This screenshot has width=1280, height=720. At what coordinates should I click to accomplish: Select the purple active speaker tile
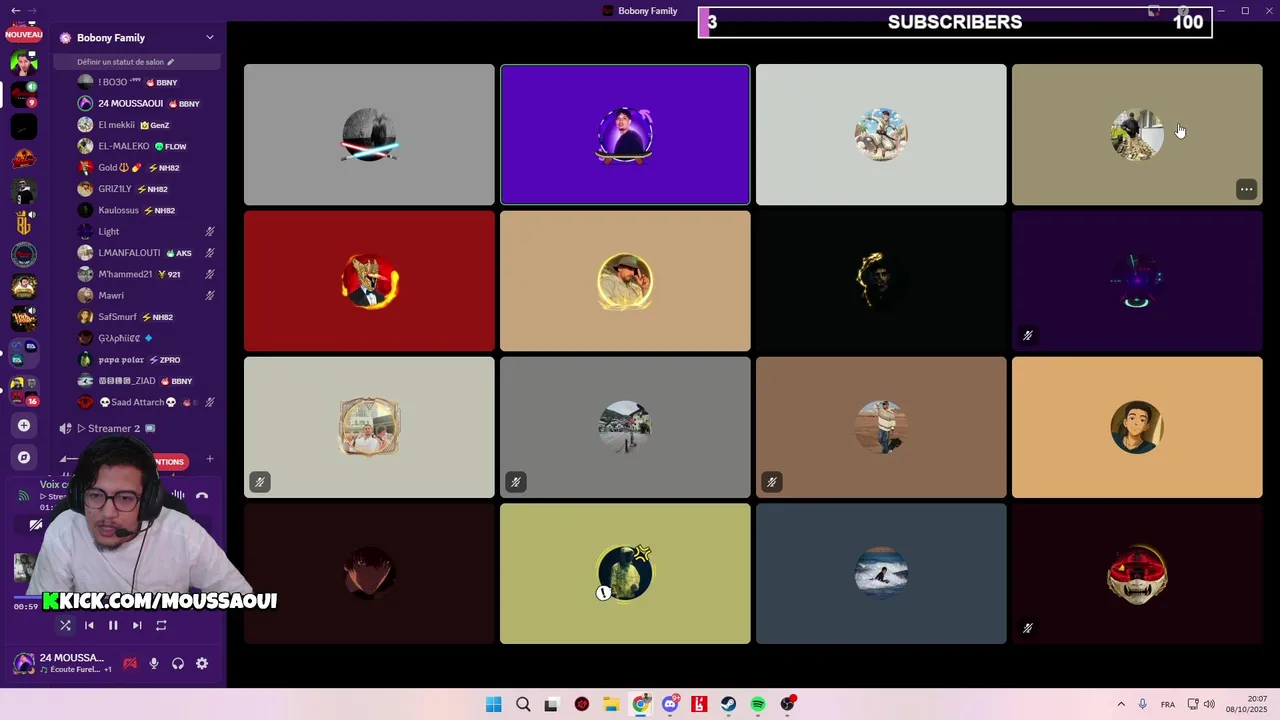click(625, 135)
